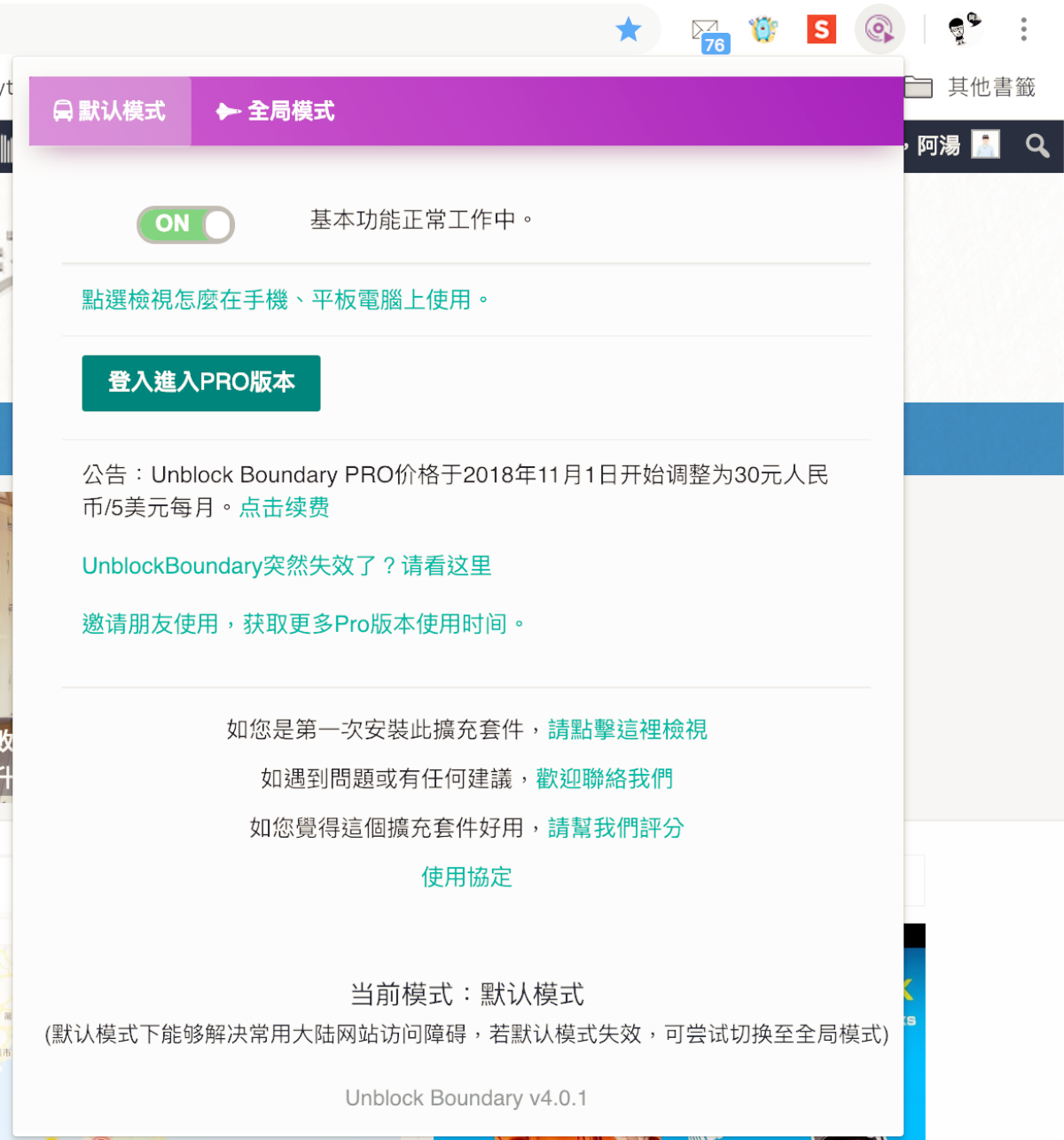
Task: Click the Unblock Boundary extension icon
Action: [x=879, y=30]
